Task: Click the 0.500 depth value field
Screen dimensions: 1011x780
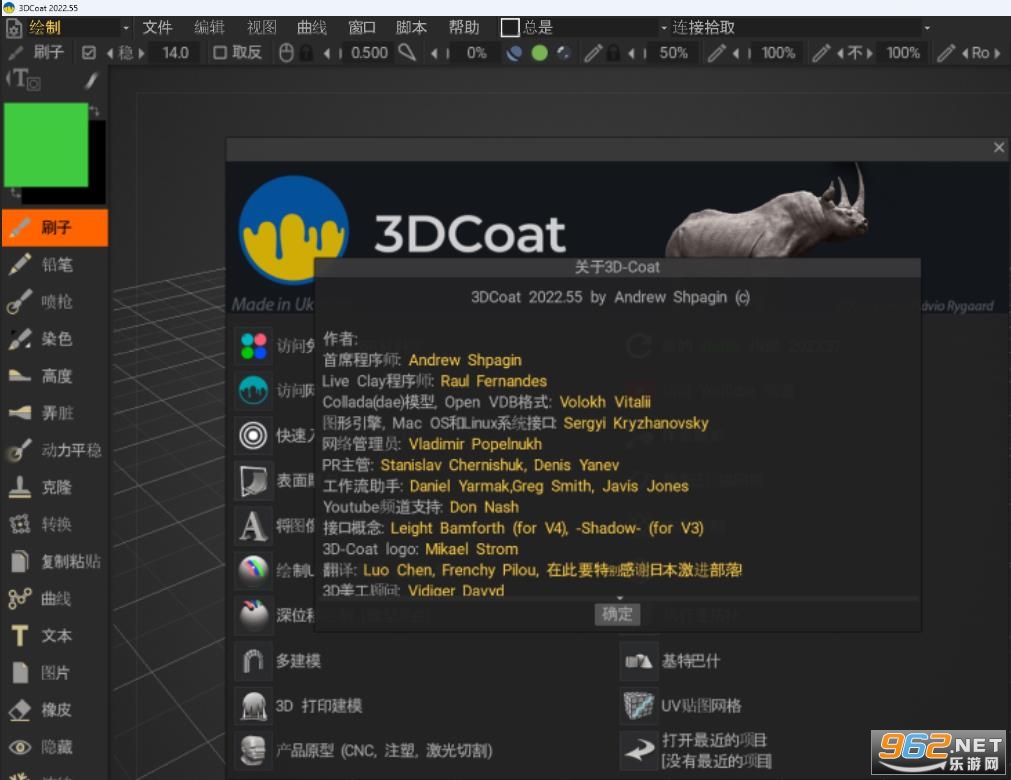Action: pos(369,53)
